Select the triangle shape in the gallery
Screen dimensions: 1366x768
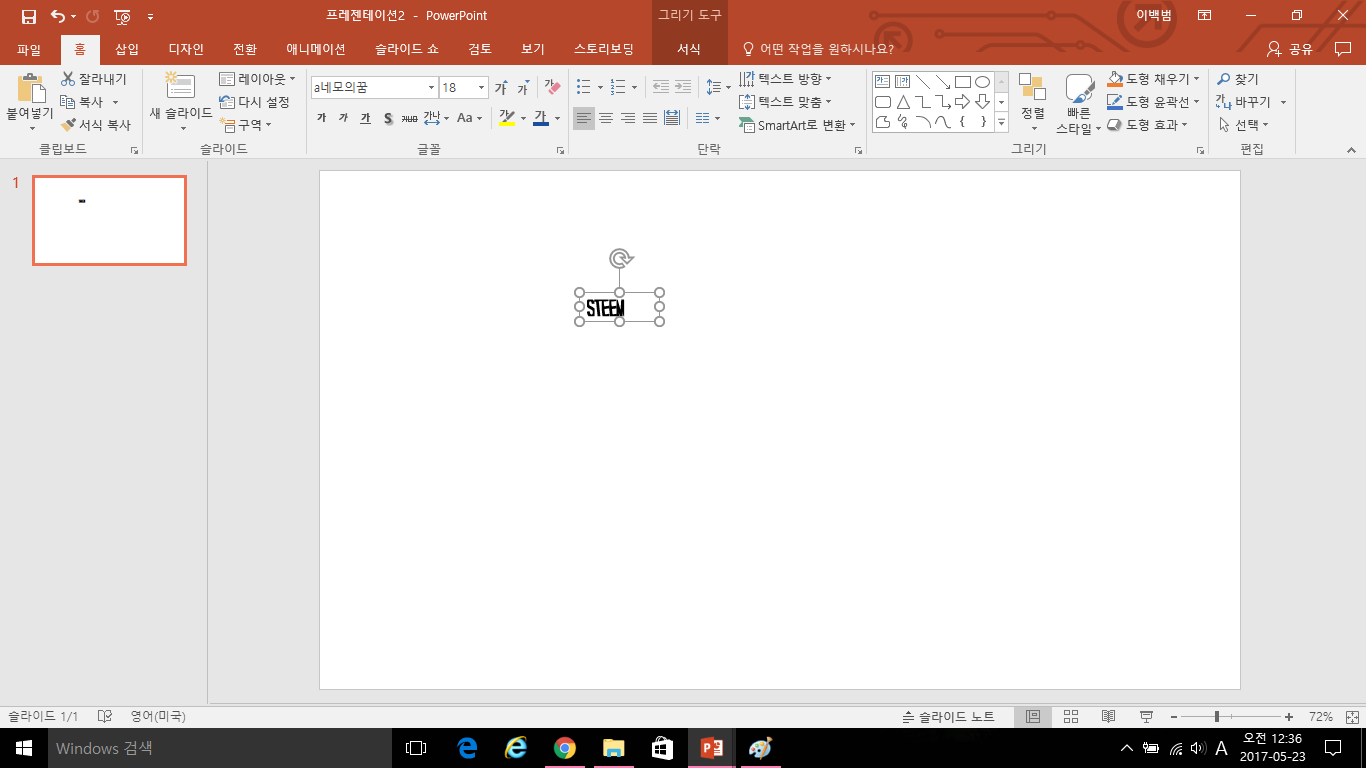902,102
